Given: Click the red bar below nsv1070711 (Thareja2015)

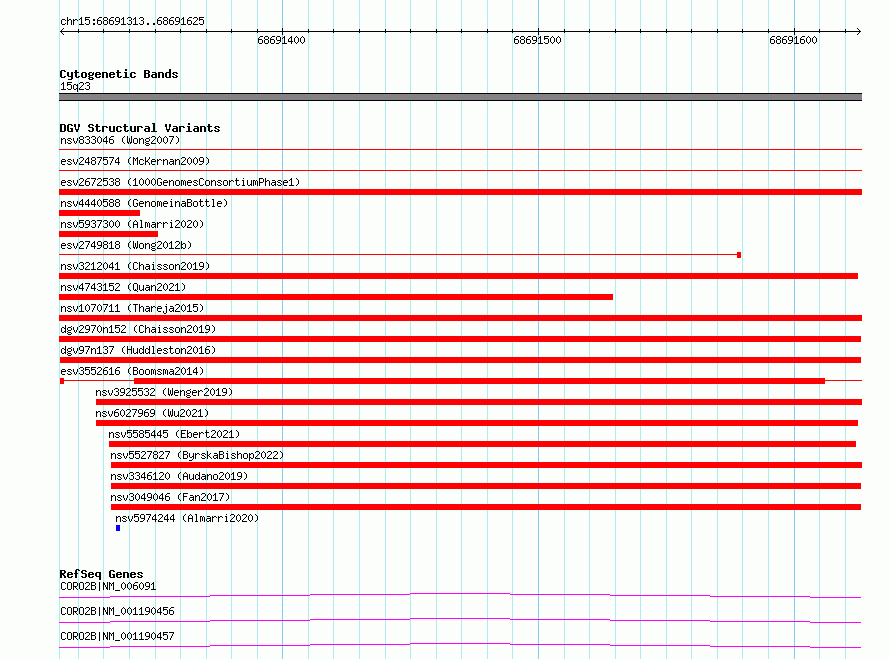Looking at the screenshot, I should tap(460, 318).
